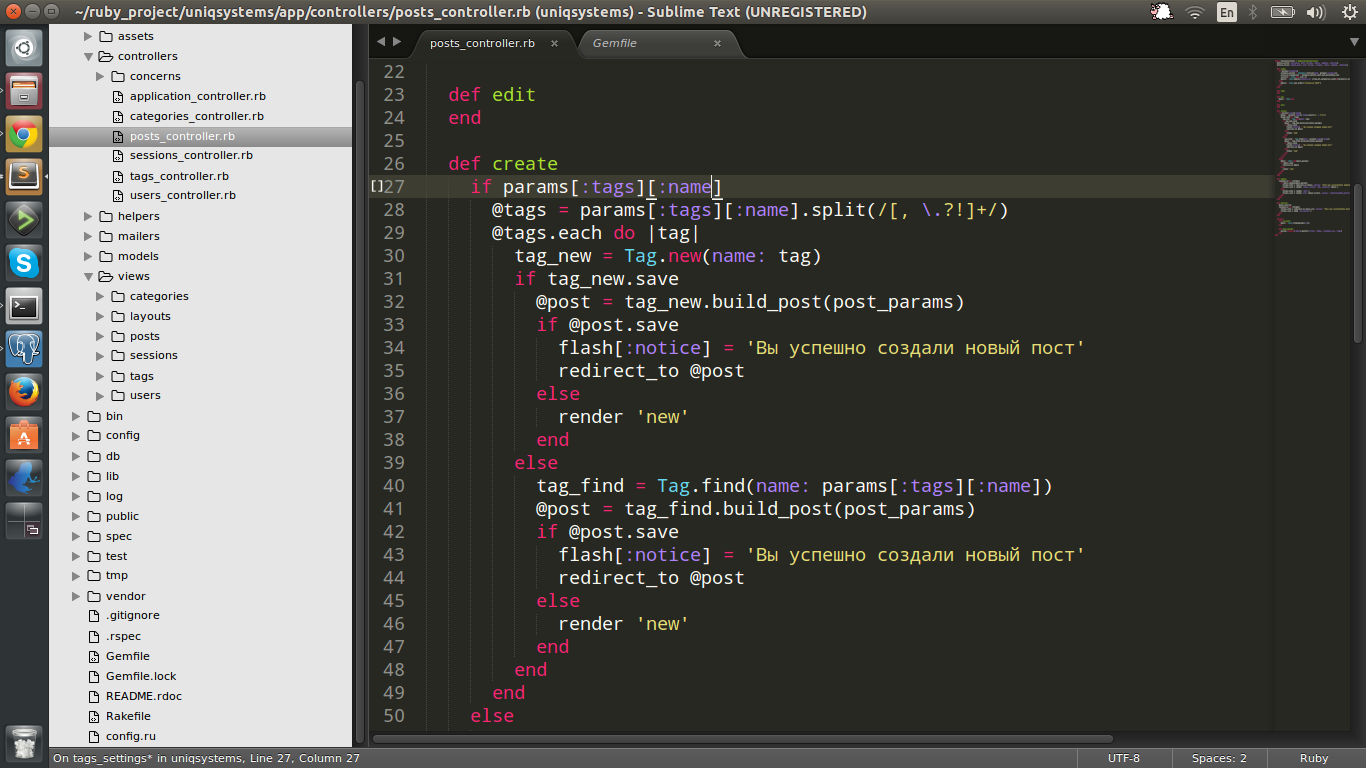Screen dimensions: 1366x768
Task: Close the Gemfile tab
Action: pyautogui.click(x=717, y=43)
